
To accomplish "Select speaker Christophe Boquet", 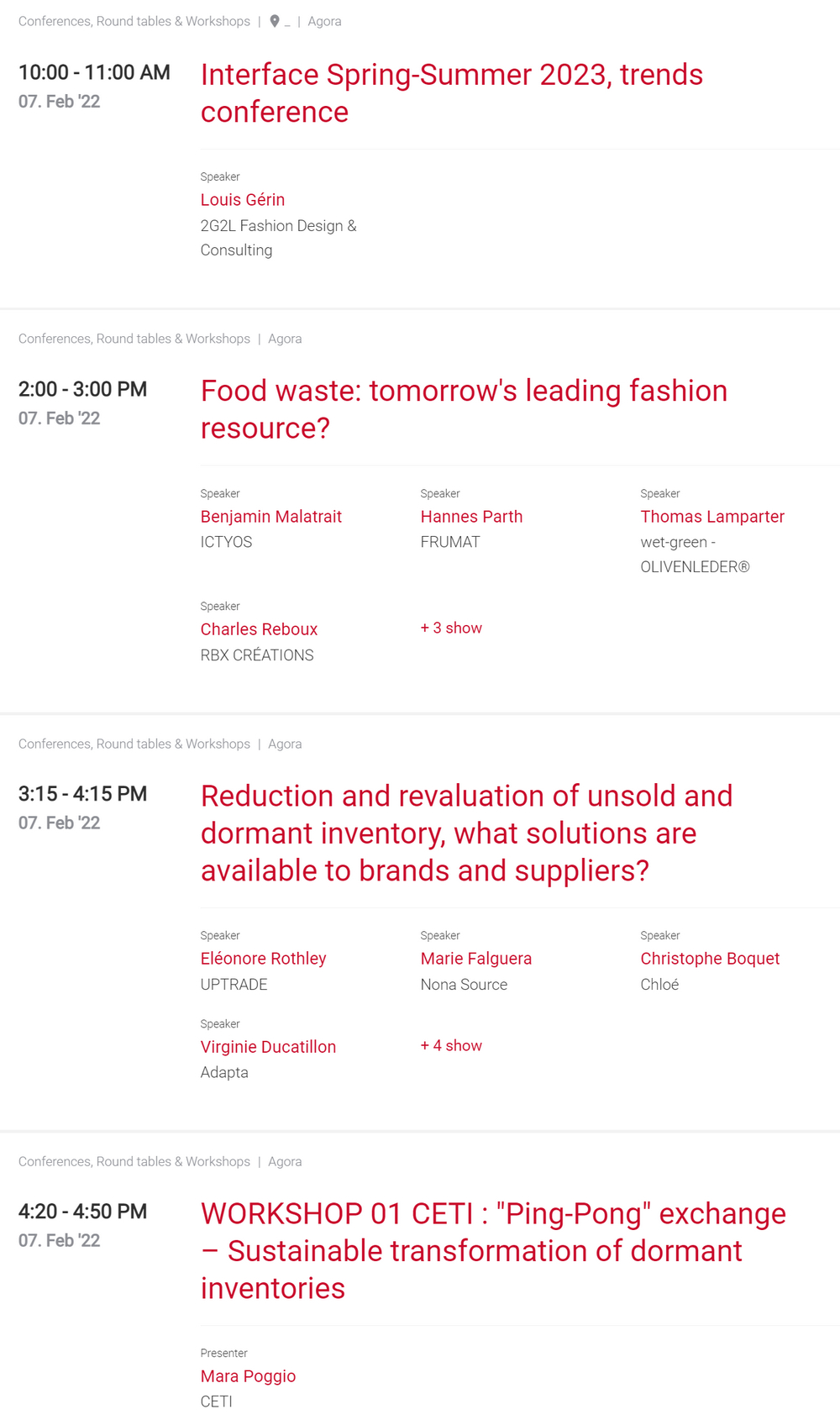I will tap(710, 959).
